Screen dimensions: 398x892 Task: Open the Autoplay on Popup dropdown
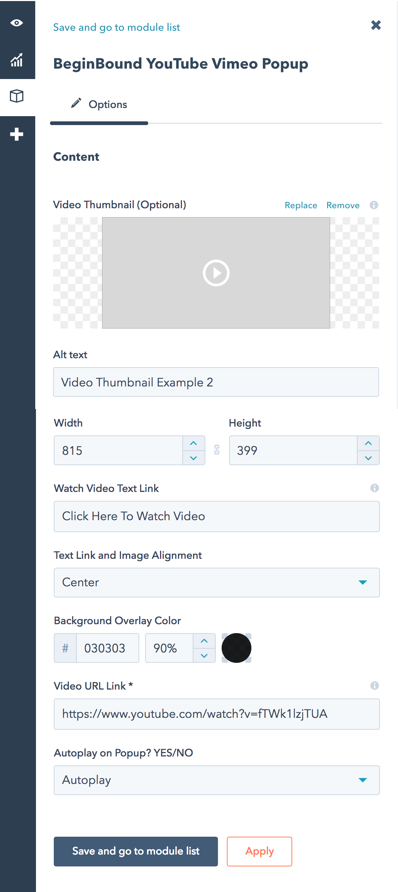217,780
